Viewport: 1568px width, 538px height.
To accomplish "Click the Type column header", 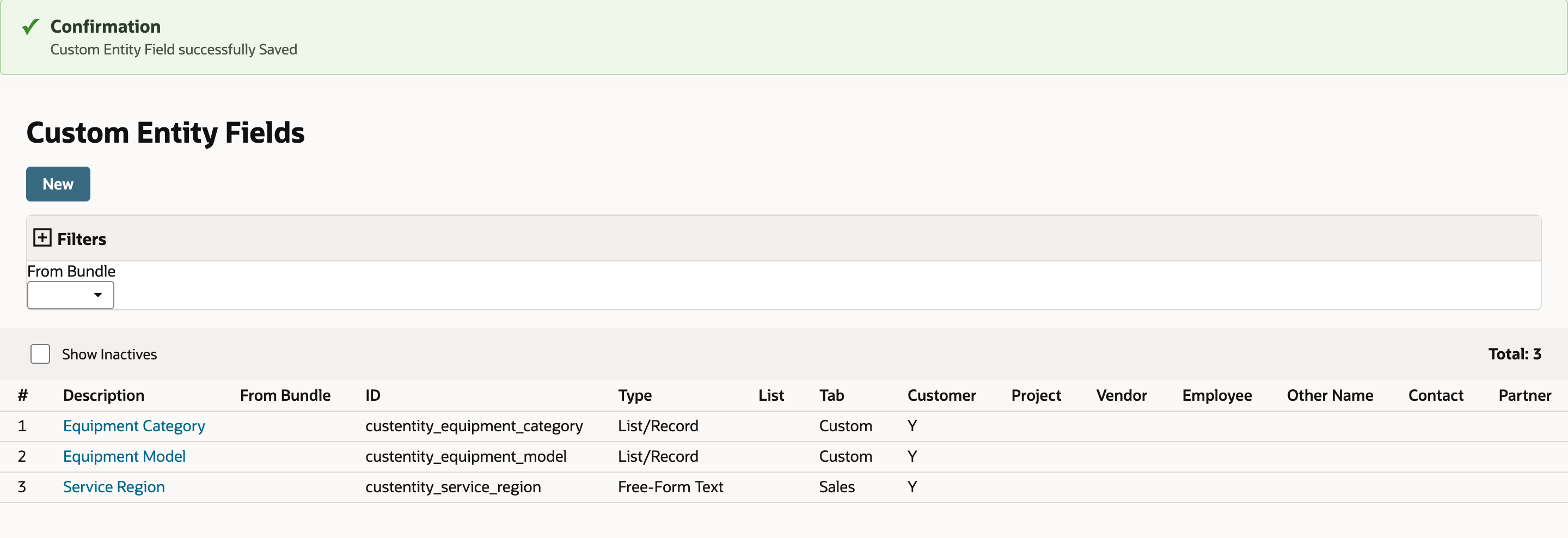I will 635,395.
